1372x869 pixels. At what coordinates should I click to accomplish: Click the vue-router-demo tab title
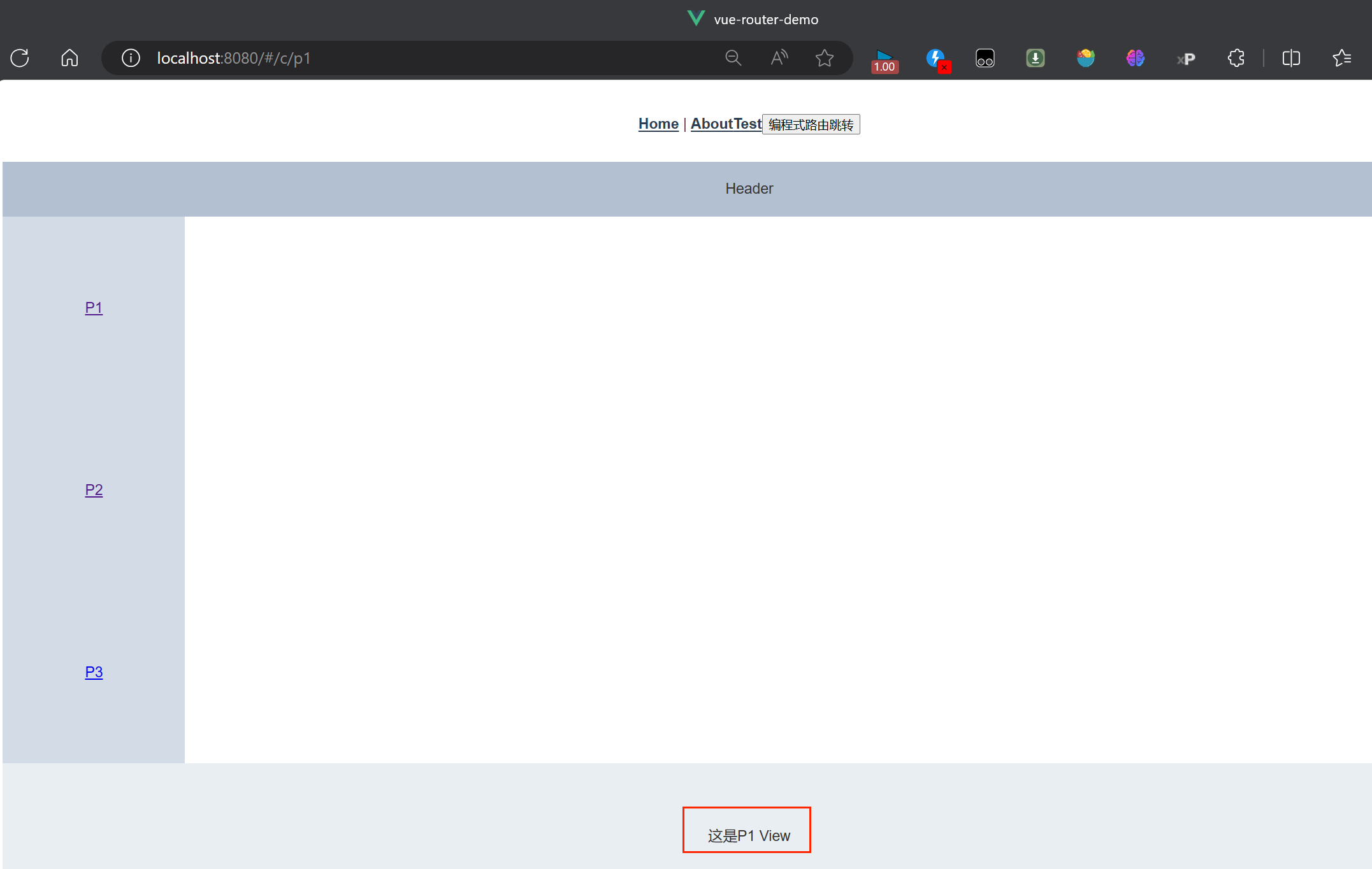click(766, 20)
